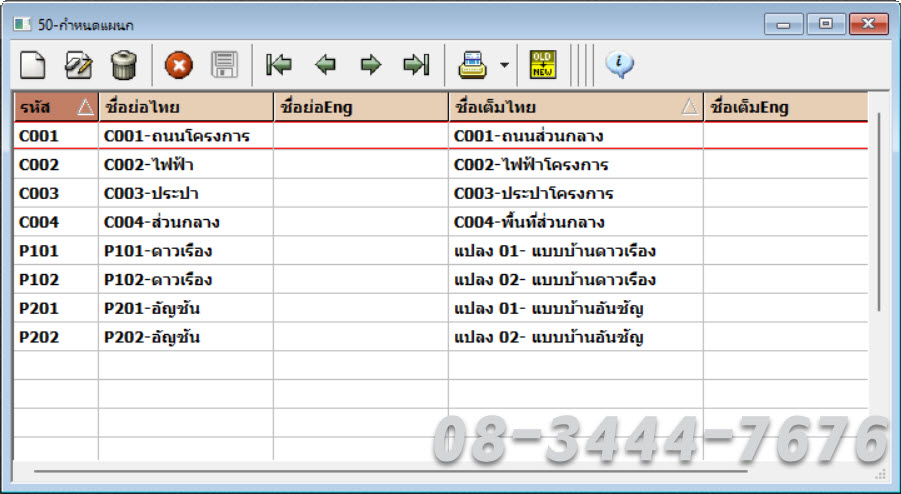Maximize the 50-กำหนดแผนก window
The height and width of the screenshot is (494, 901).
click(826, 24)
